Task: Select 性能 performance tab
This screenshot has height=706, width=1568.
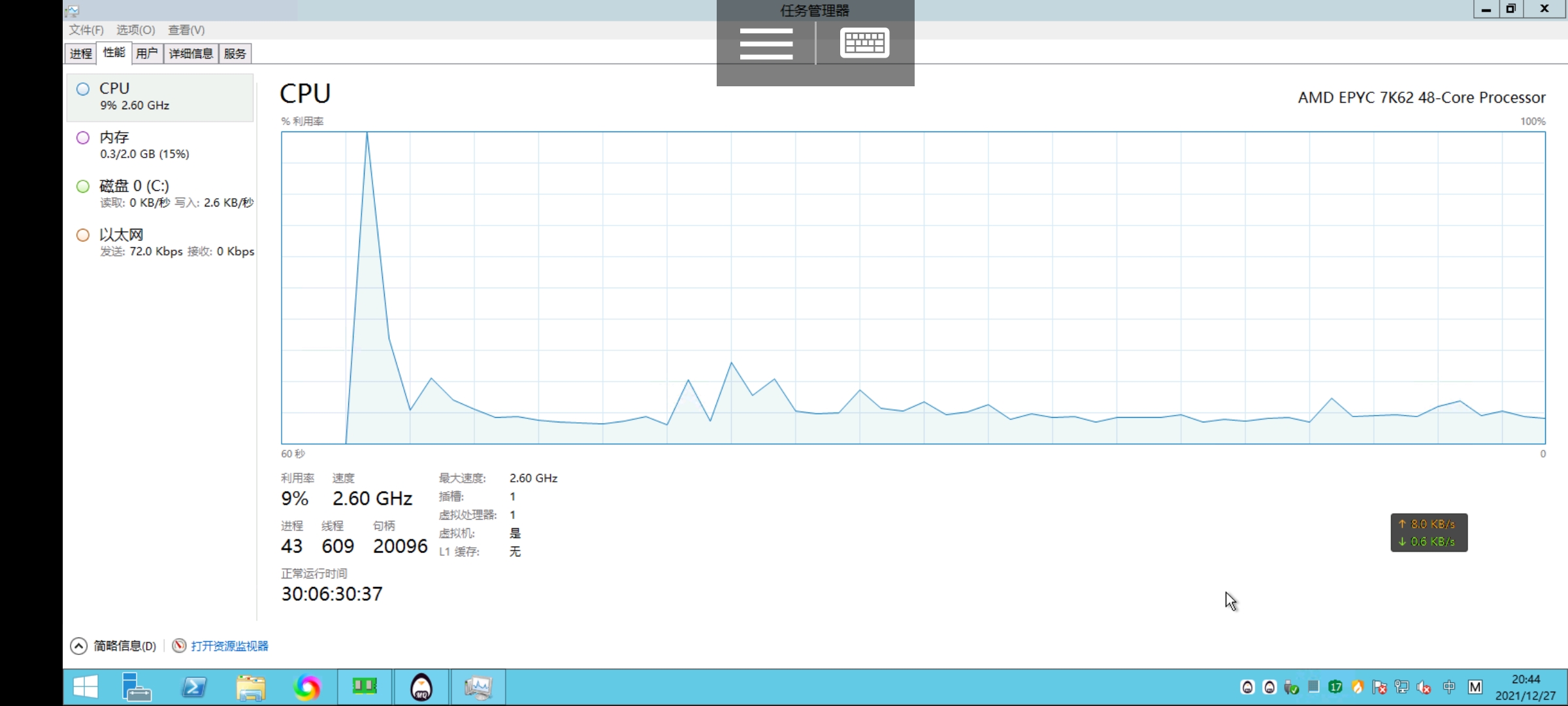Action: (113, 53)
